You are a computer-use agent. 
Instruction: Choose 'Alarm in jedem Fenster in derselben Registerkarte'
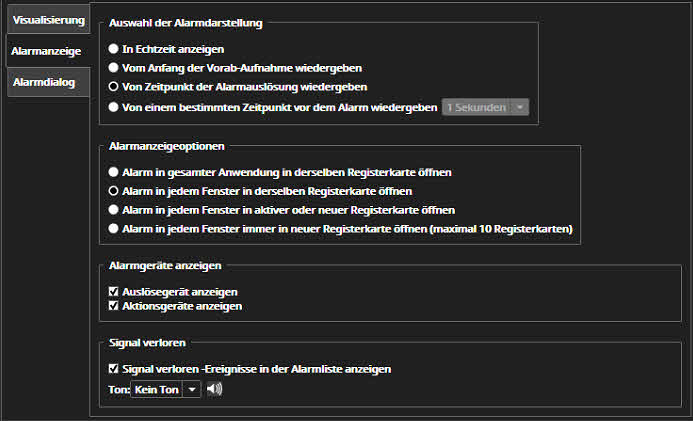pyautogui.click(x=114, y=191)
